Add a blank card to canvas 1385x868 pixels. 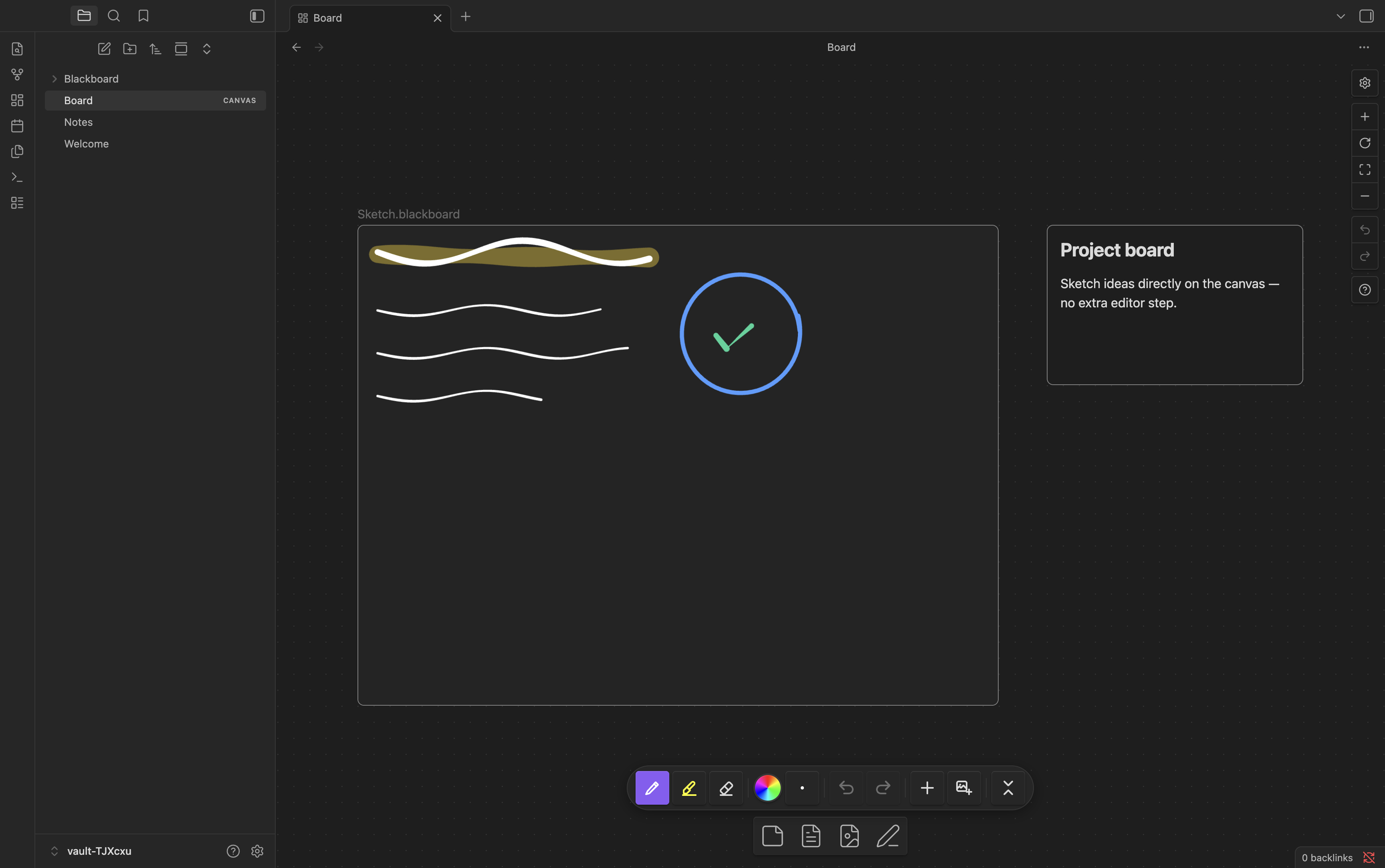tap(772, 836)
